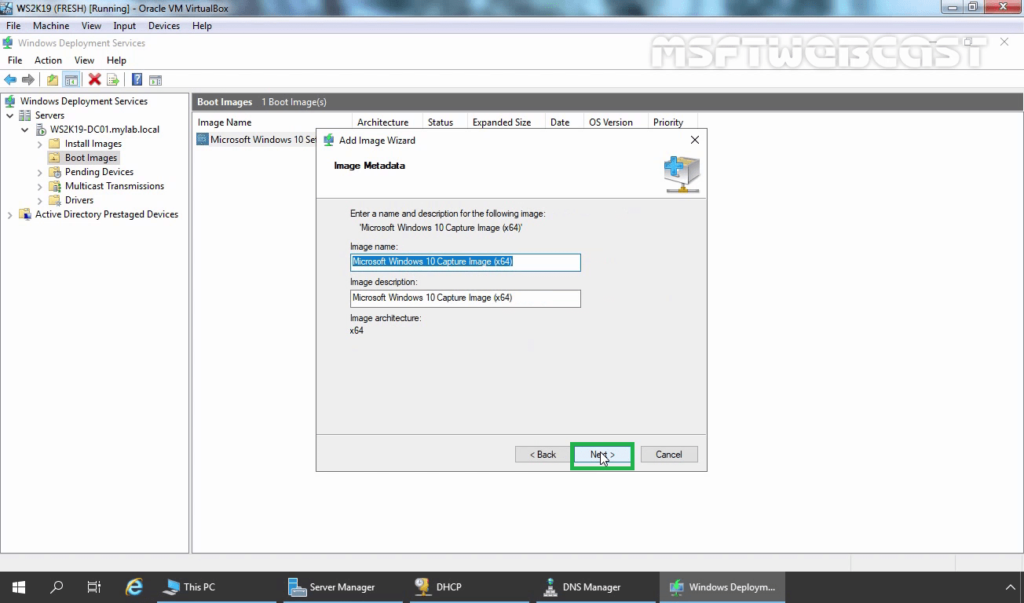This screenshot has height=603, width=1024.
Task: Open the WDS Action menu
Action: pos(48,60)
